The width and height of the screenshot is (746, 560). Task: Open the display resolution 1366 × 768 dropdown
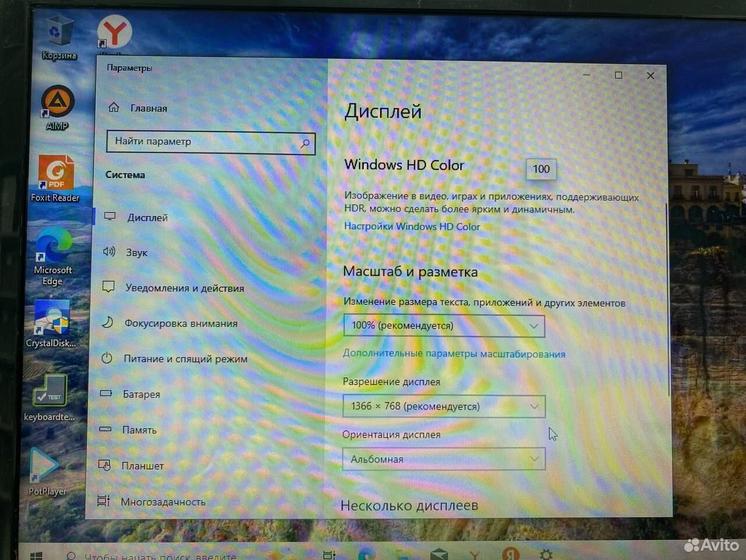pos(443,406)
